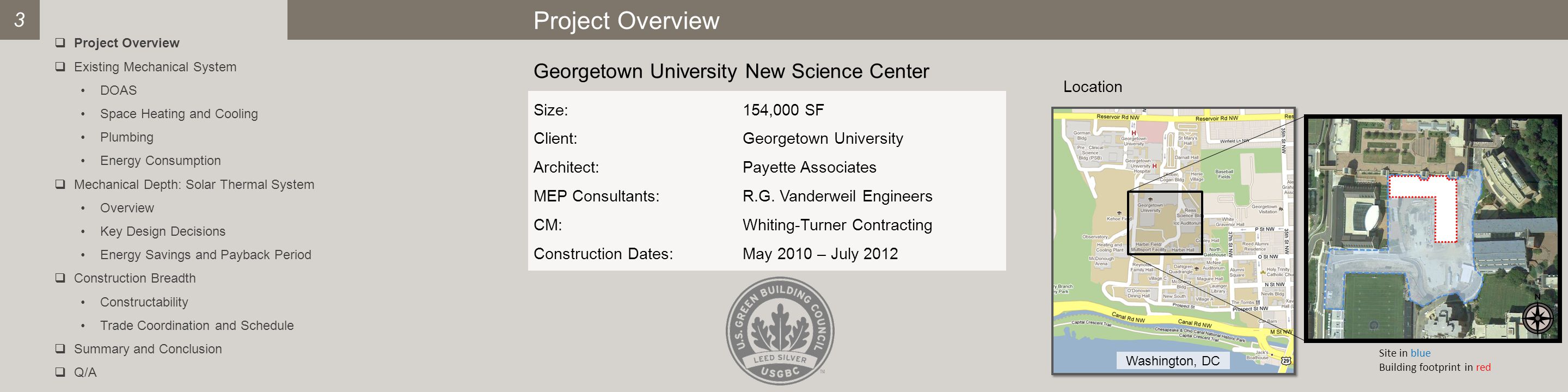1568x392 pixels.
Task: Click the Washington, DC map label
Action: click(x=1172, y=360)
